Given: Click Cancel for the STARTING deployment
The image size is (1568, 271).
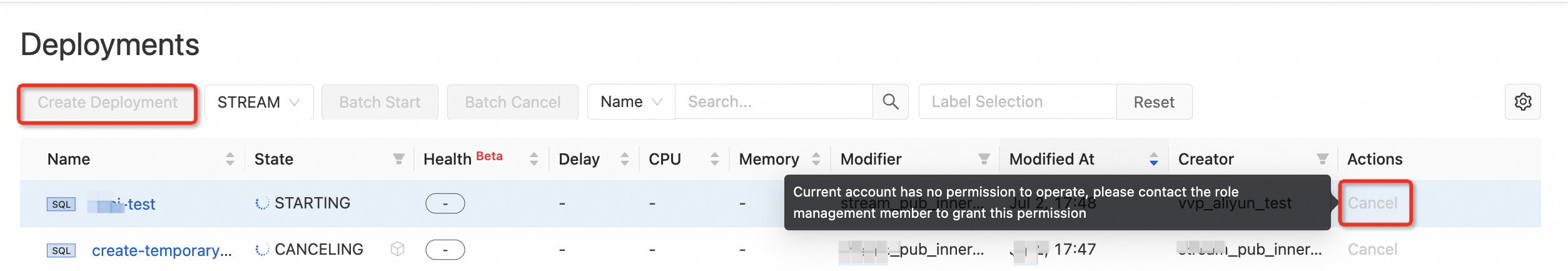Looking at the screenshot, I should (x=1372, y=203).
